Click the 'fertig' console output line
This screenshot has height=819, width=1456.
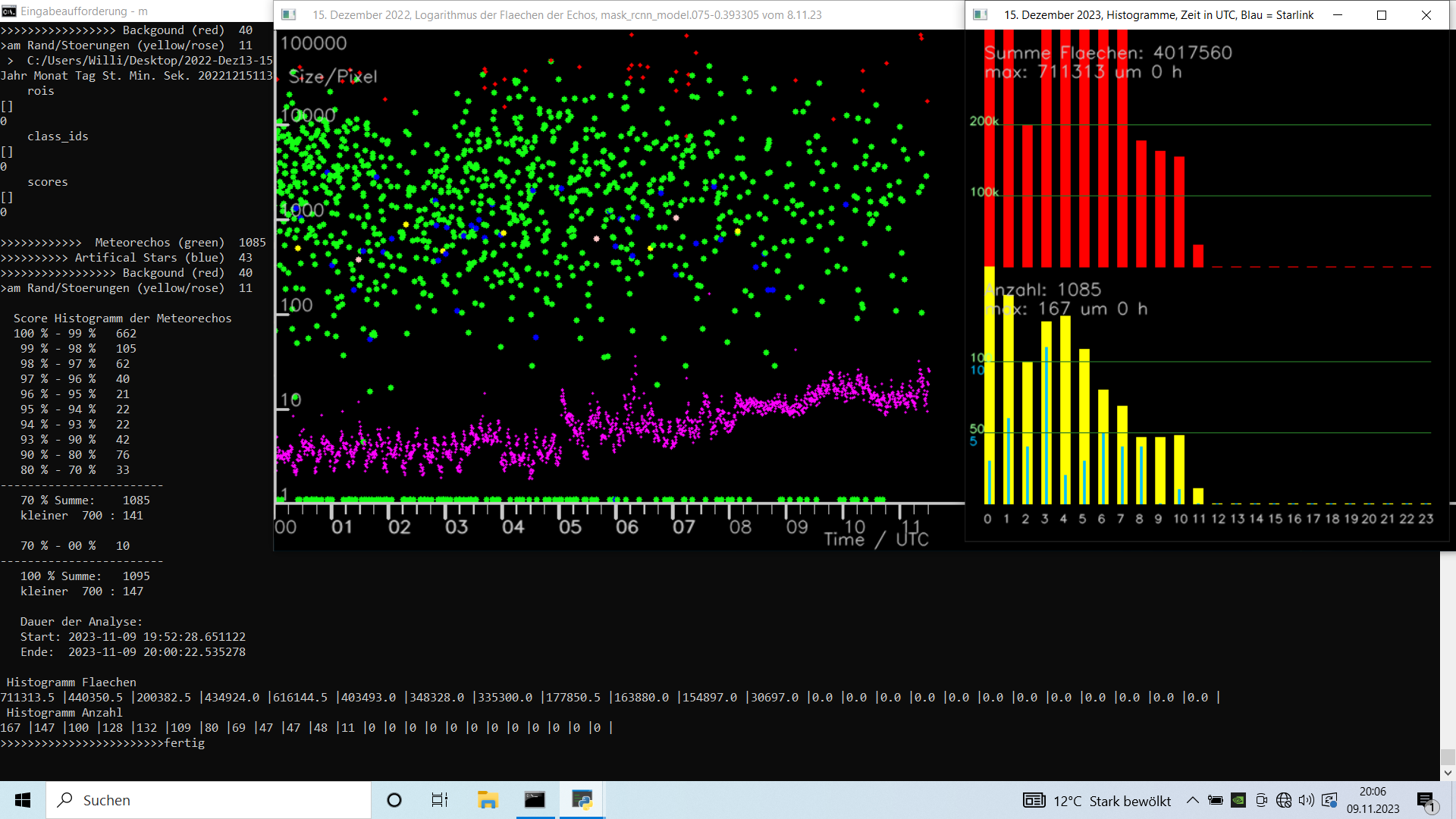(102, 743)
